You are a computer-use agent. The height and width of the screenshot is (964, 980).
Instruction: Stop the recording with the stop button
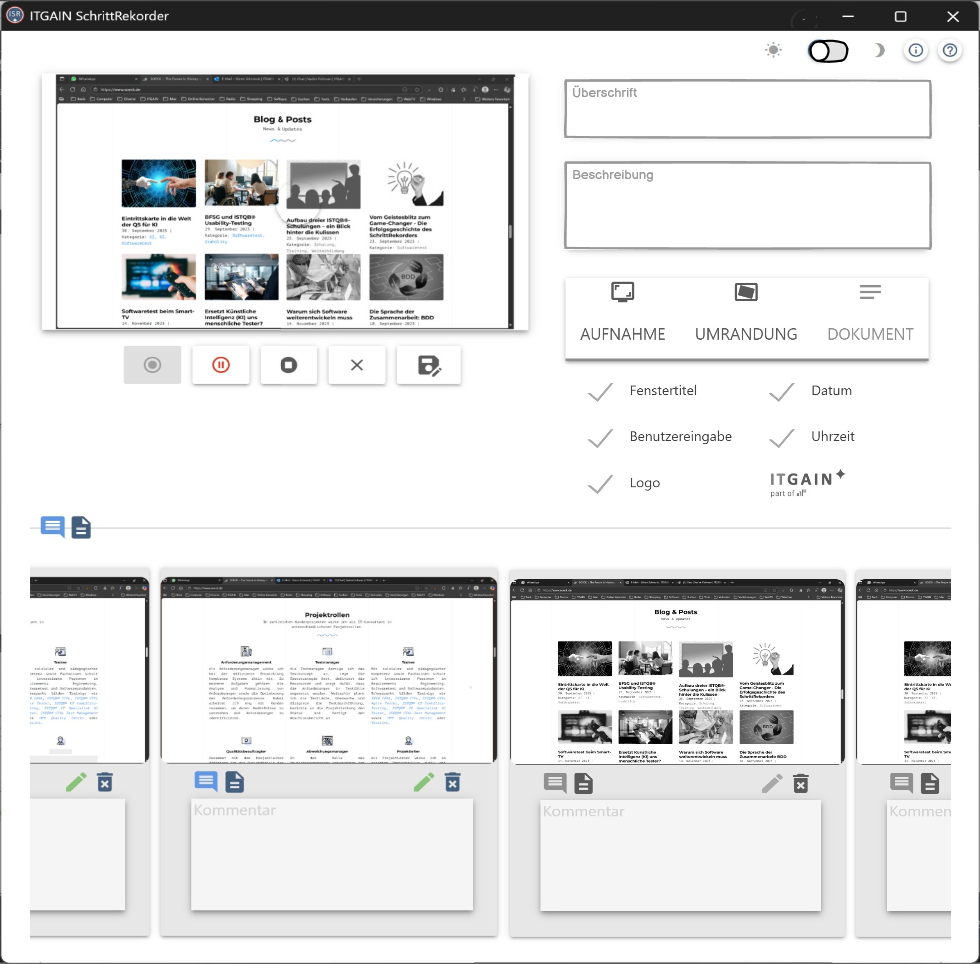[x=289, y=365]
